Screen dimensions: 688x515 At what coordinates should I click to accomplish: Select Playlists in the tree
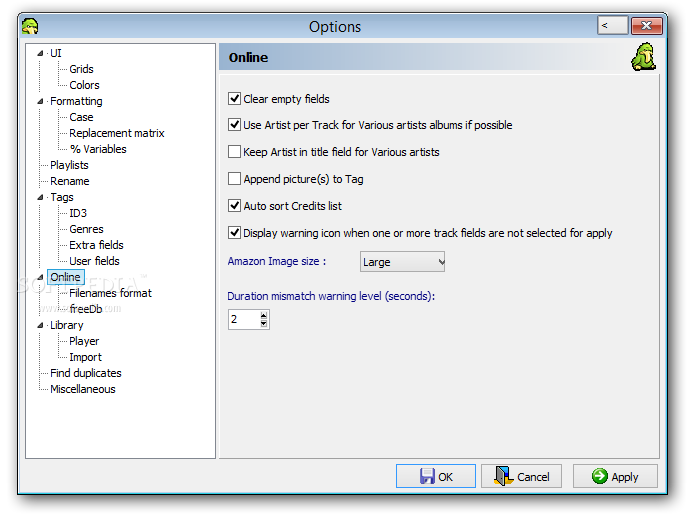[x=69, y=165]
